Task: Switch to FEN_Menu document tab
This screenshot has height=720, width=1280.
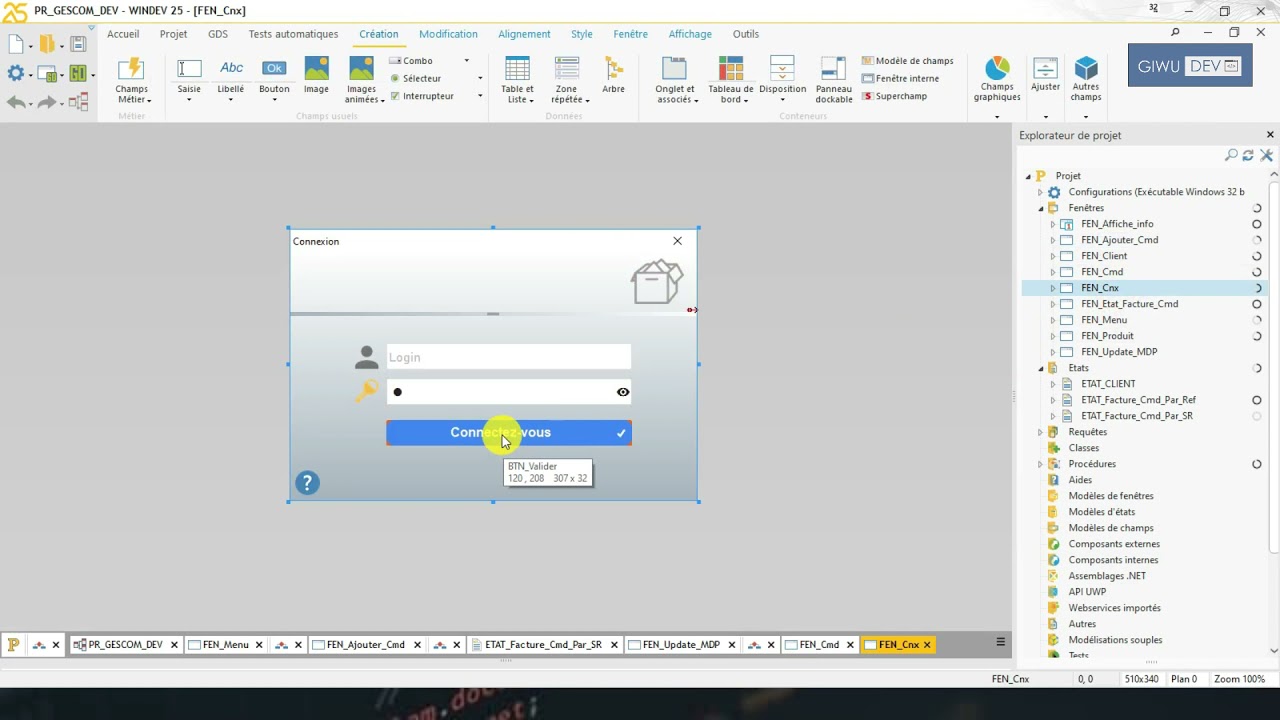Action: point(225,645)
